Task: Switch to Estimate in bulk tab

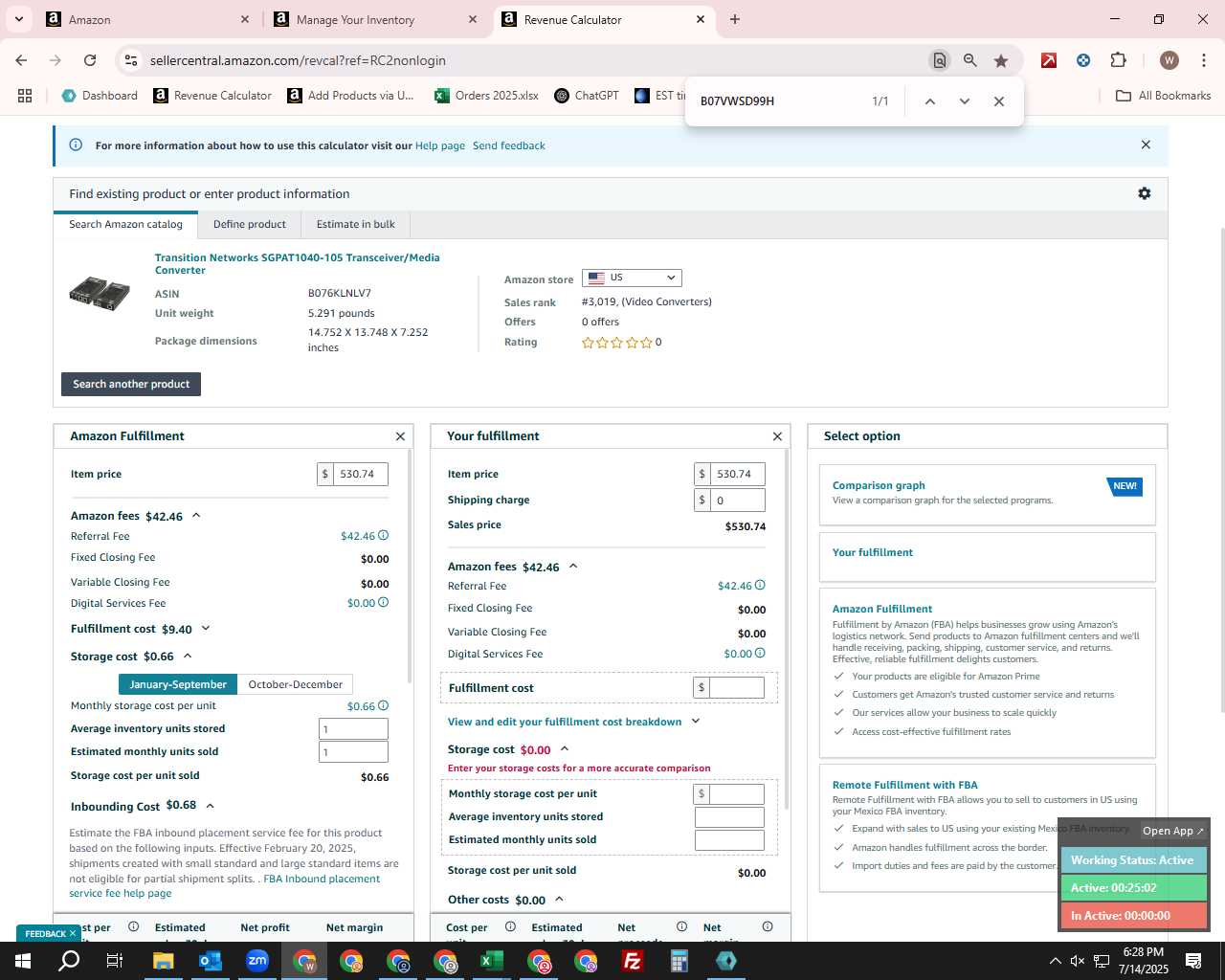Action: coord(356,224)
